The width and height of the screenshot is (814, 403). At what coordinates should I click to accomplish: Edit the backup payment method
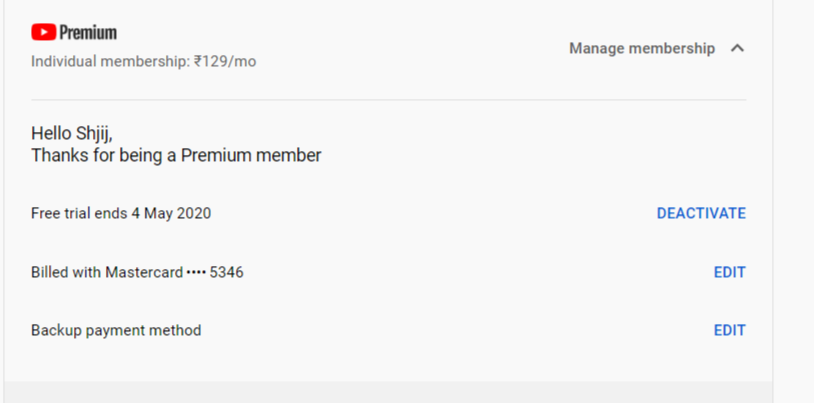pos(729,330)
